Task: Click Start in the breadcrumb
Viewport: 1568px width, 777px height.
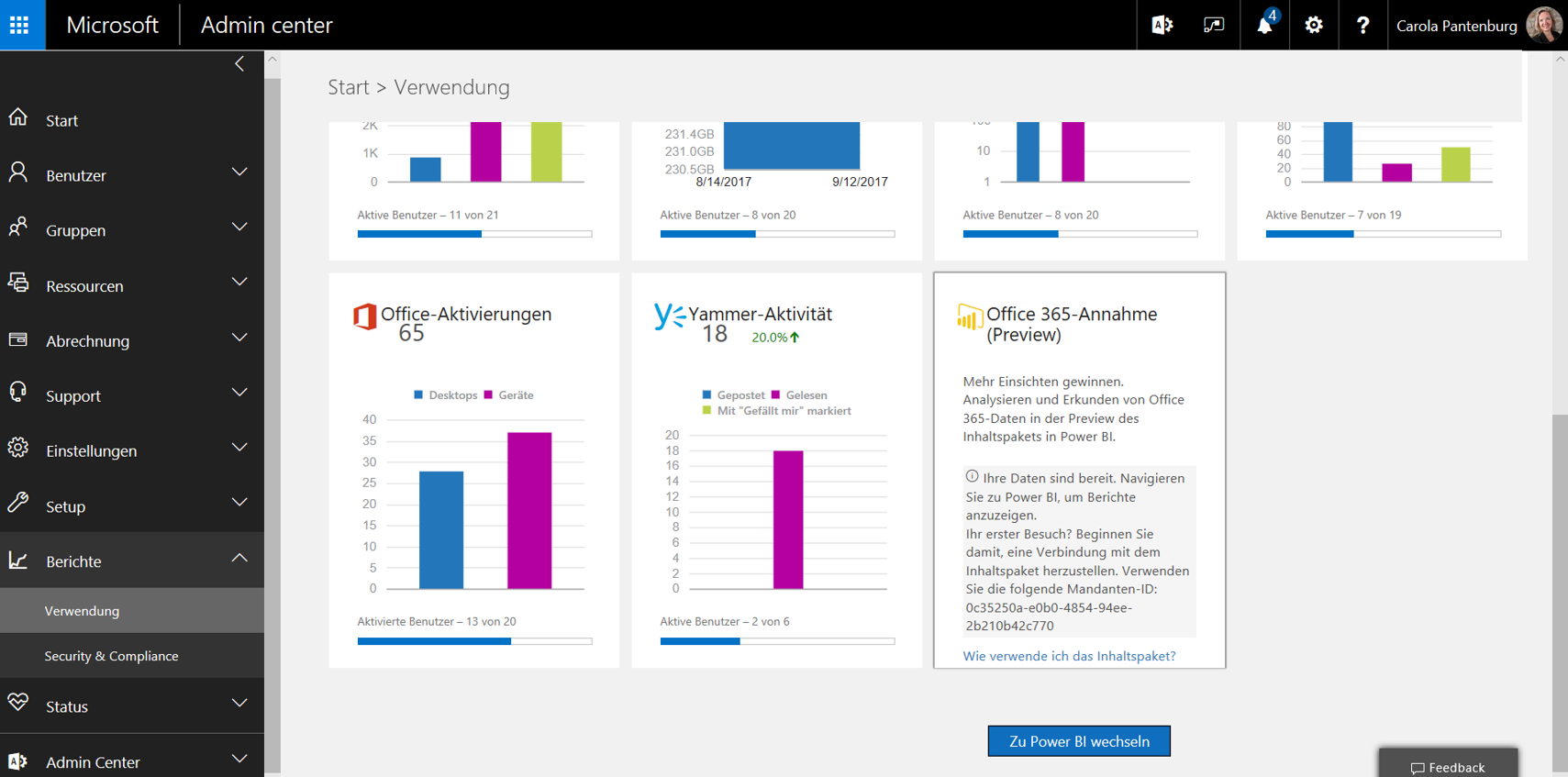Action: pos(349,87)
